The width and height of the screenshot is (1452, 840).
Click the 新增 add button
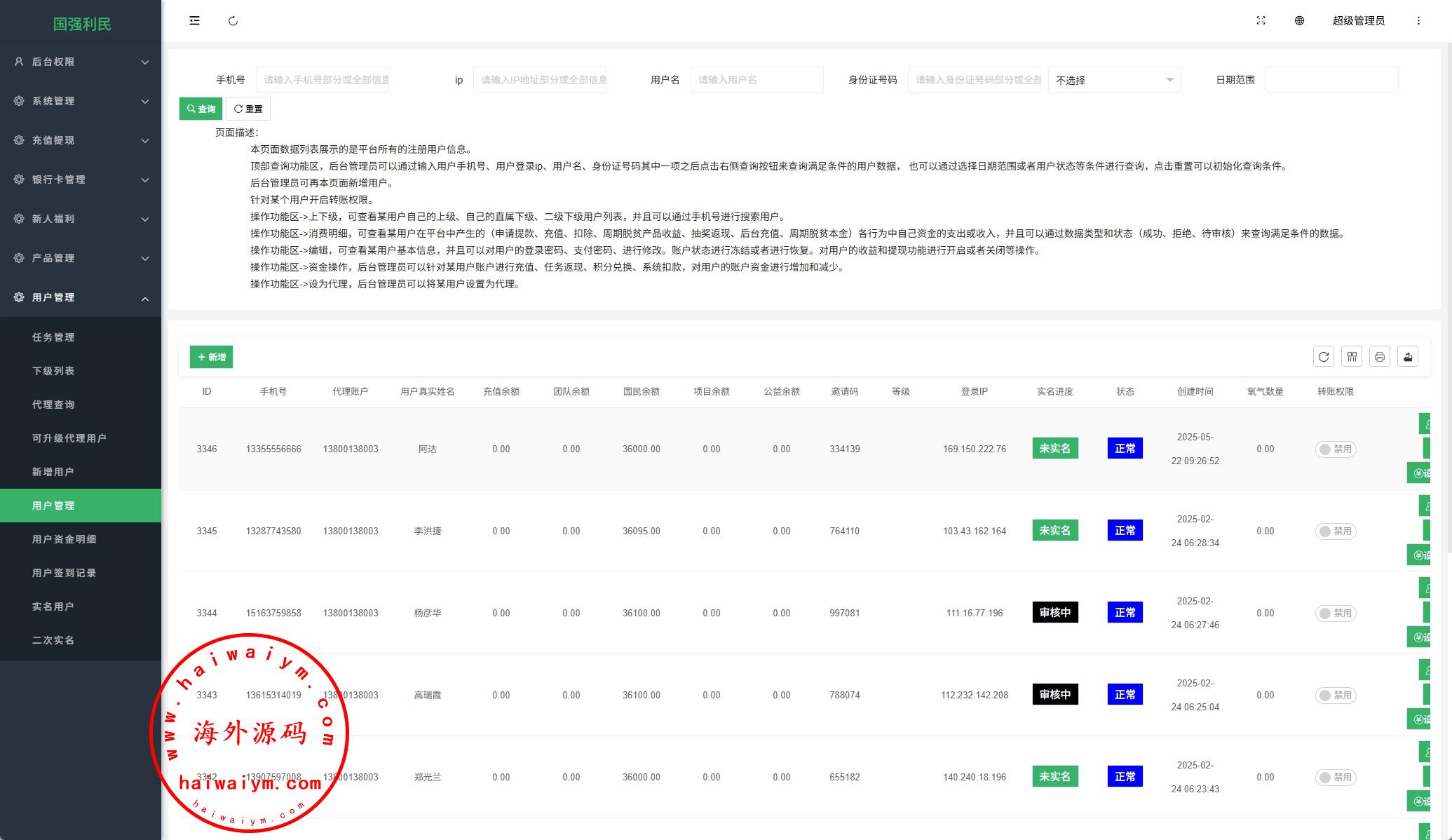[x=211, y=357]
